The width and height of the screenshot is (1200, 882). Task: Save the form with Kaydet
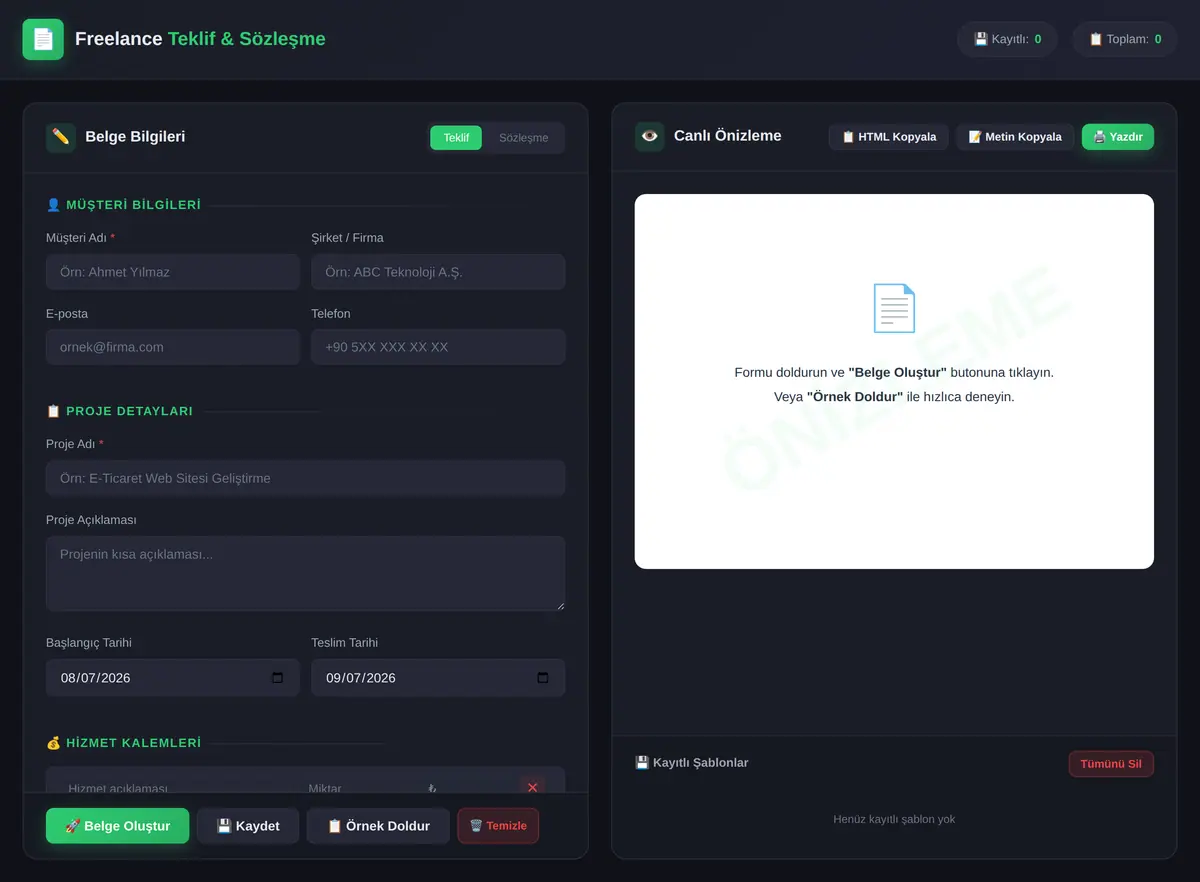click(x=248, y=826)
